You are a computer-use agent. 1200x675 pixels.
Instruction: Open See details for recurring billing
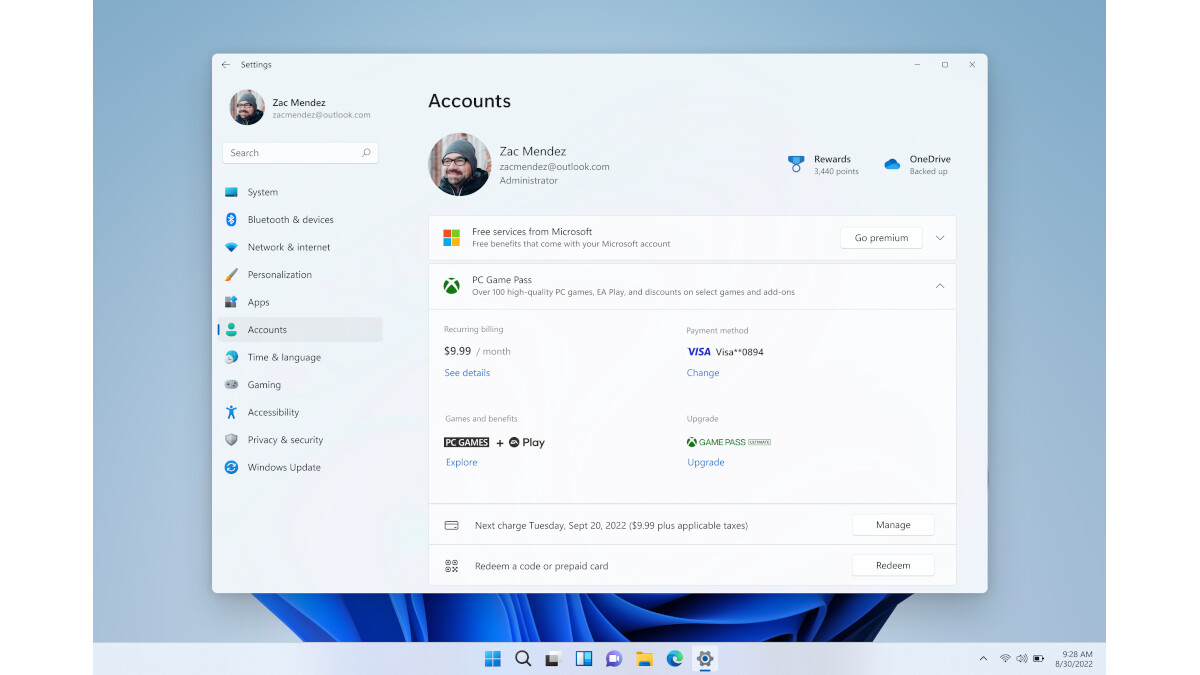(466, 372)
